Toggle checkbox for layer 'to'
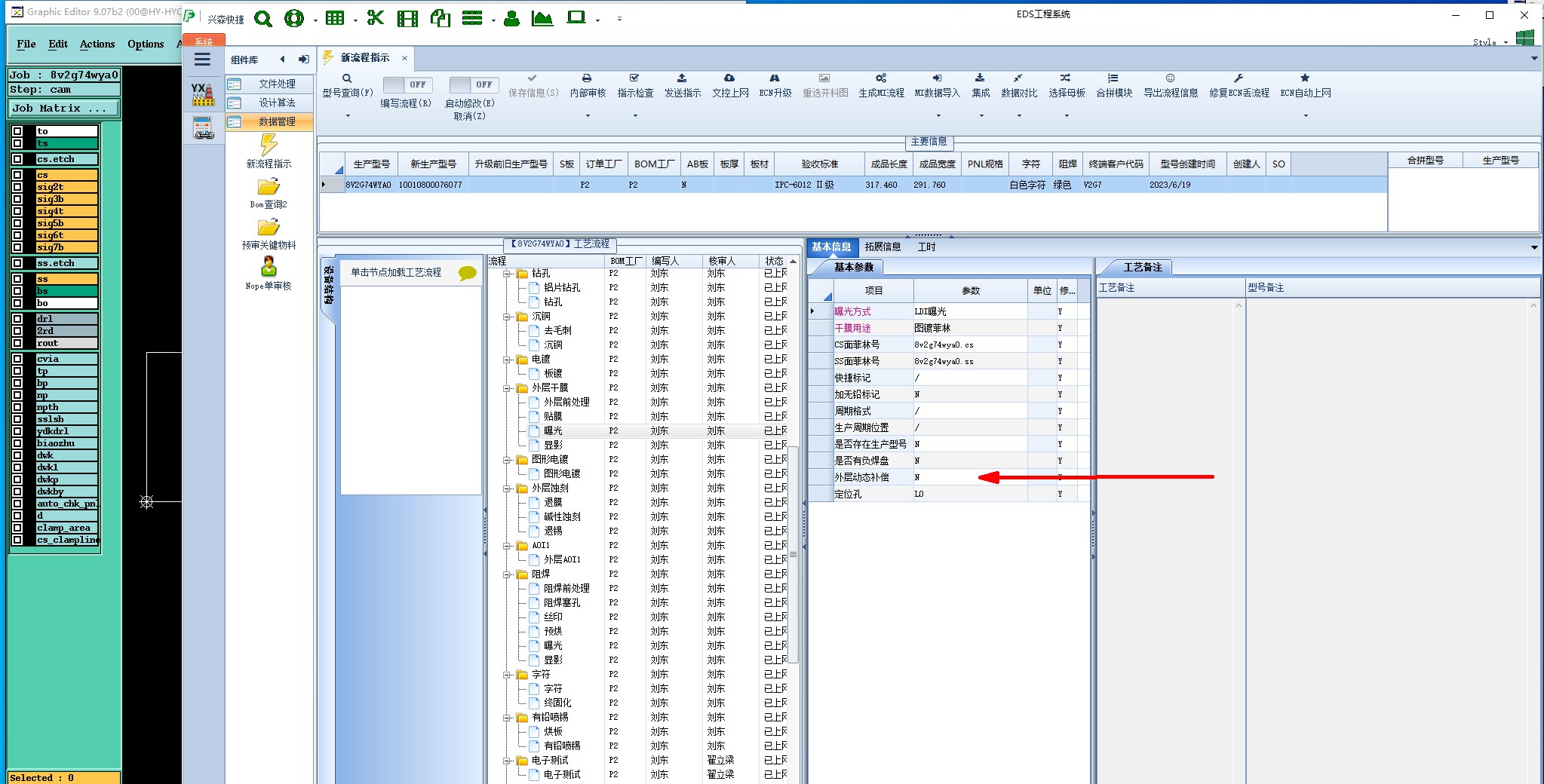The width and height of the screenshot is (1544, 784). tap(17, 131)
